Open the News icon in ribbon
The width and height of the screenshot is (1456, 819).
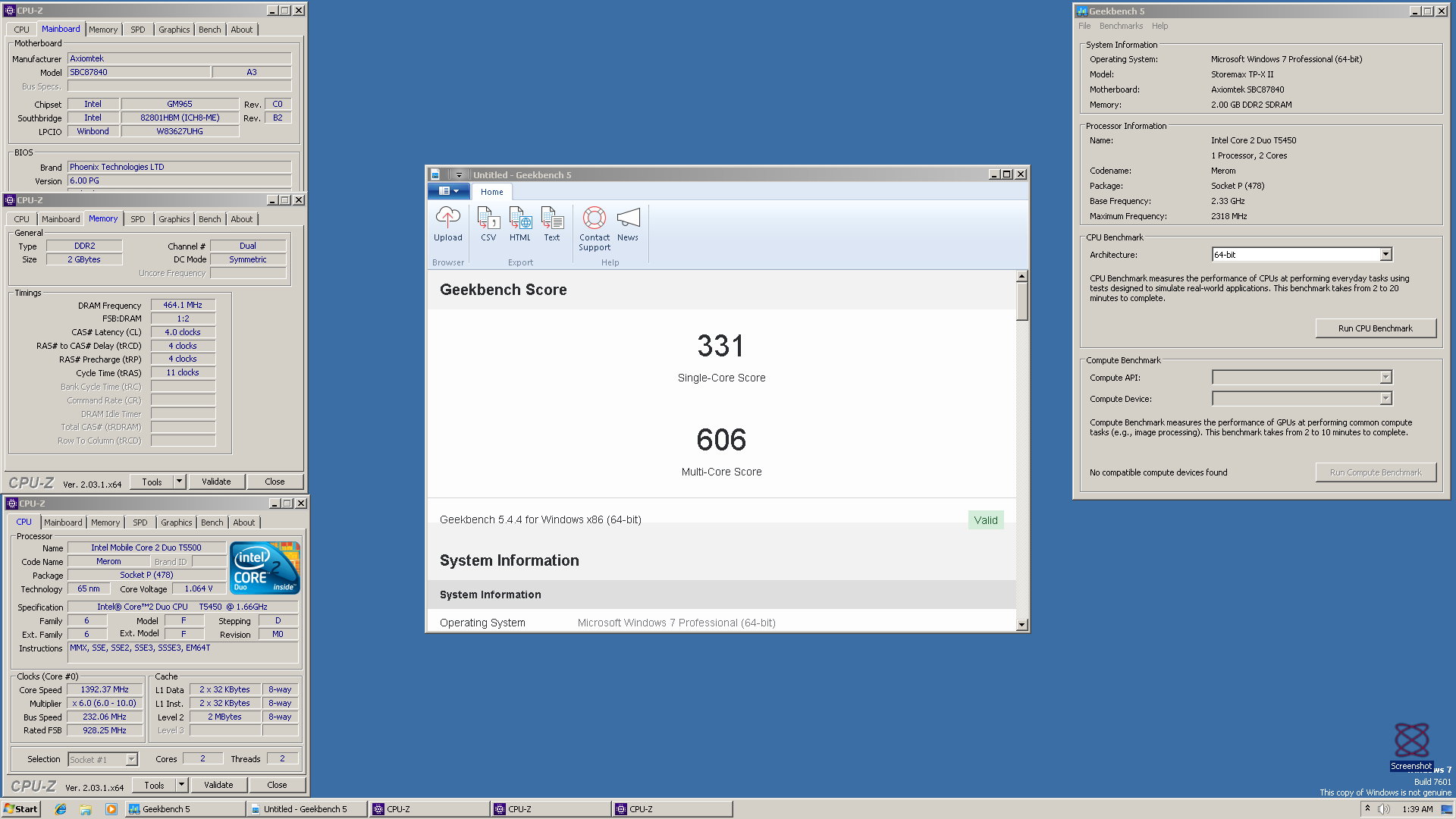(x=628, y=224)
